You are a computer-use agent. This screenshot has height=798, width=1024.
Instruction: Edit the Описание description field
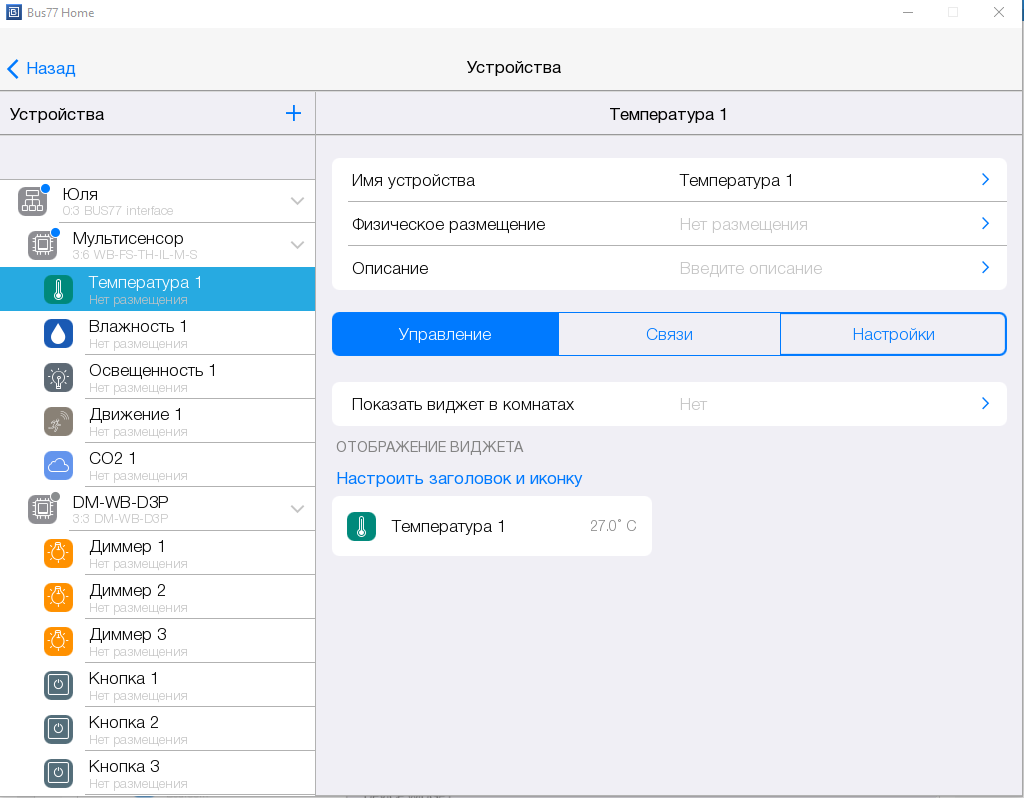(750, 268)
